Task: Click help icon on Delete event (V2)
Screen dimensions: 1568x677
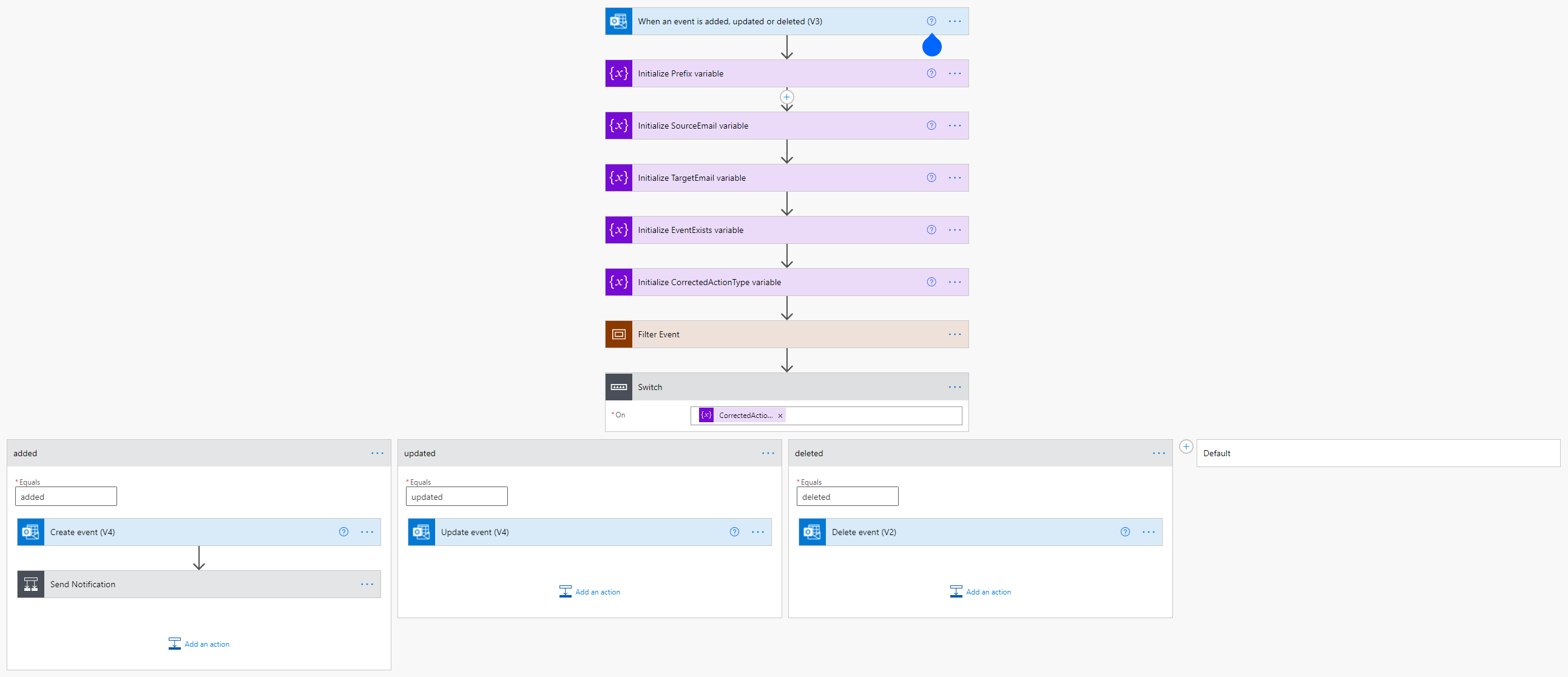Action: [1124, 532]
